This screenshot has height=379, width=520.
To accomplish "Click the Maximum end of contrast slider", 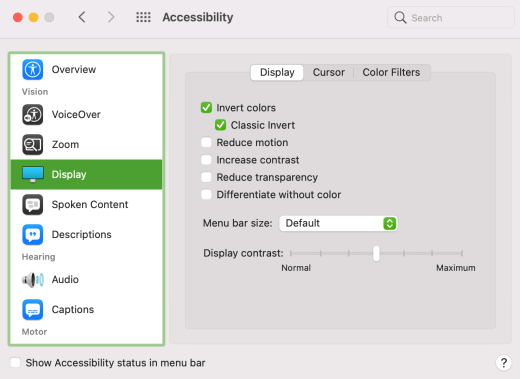I will 462,253.
